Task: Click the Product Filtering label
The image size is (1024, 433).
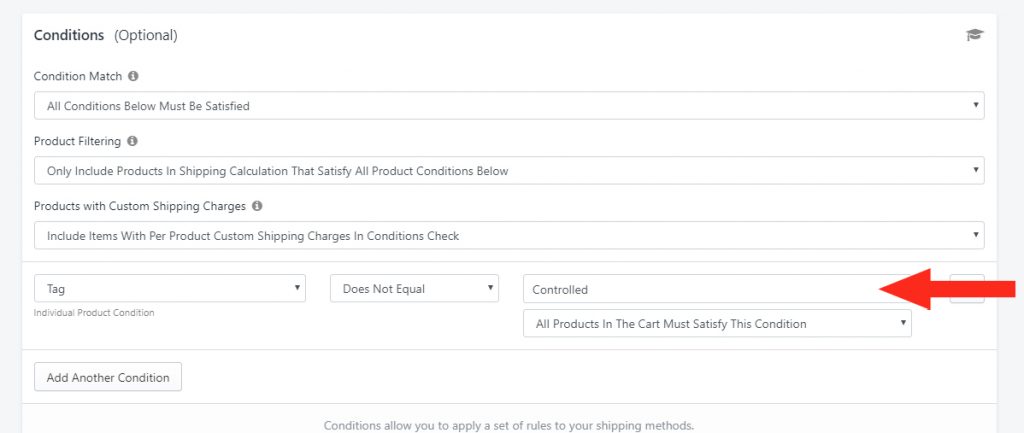Action: [x=77, y=141]
